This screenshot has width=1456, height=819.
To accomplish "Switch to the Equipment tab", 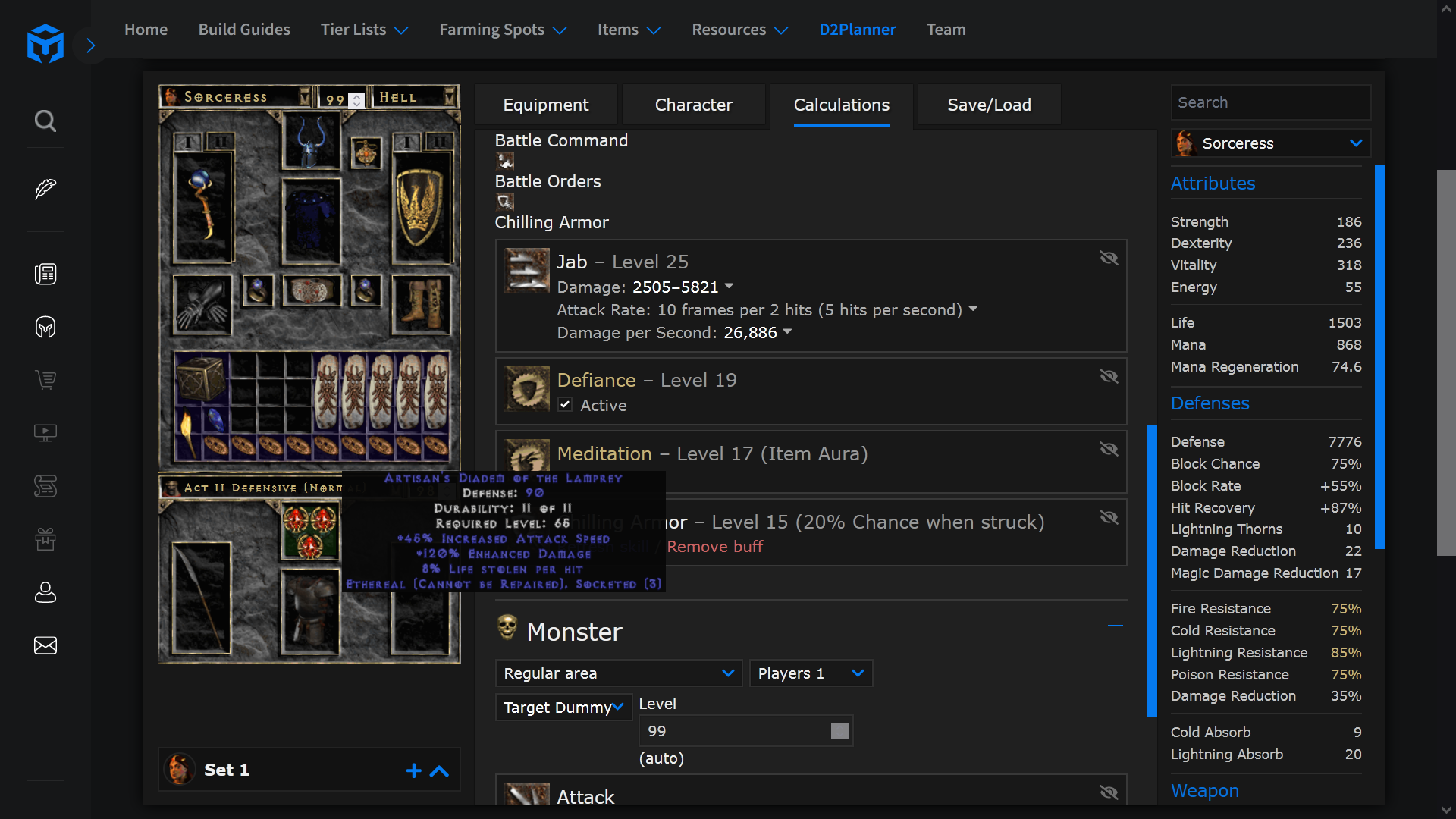I will tap(546, 105).
